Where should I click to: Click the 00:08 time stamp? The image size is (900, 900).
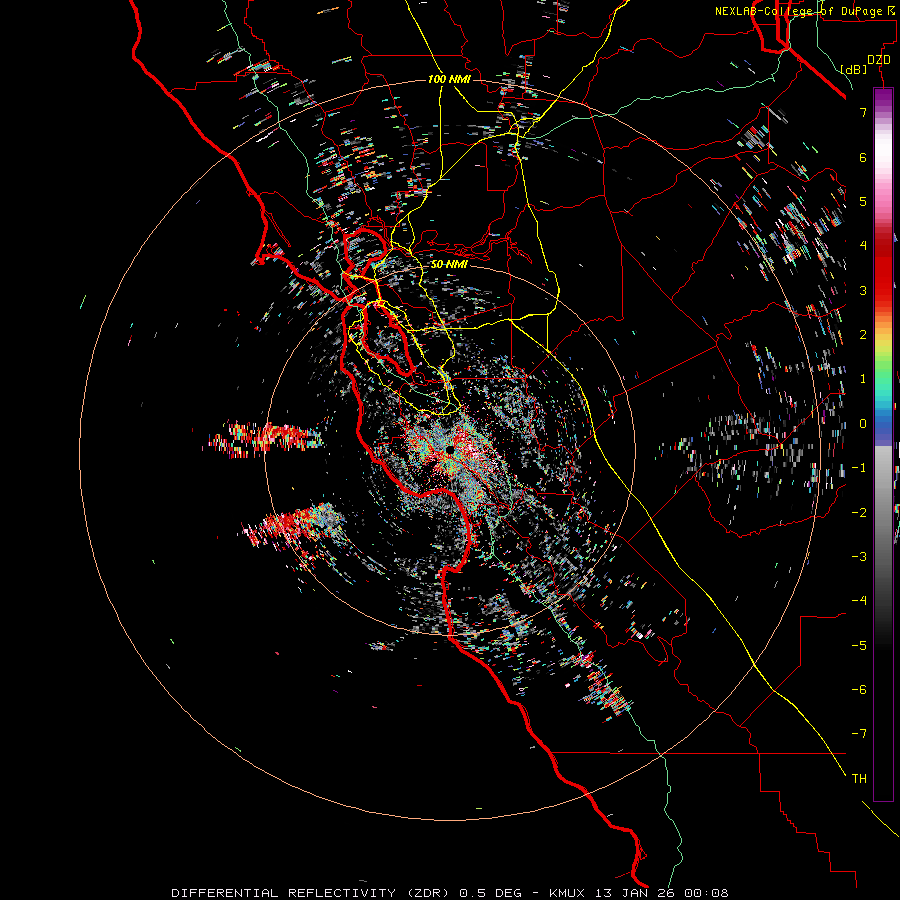point(709,893)
